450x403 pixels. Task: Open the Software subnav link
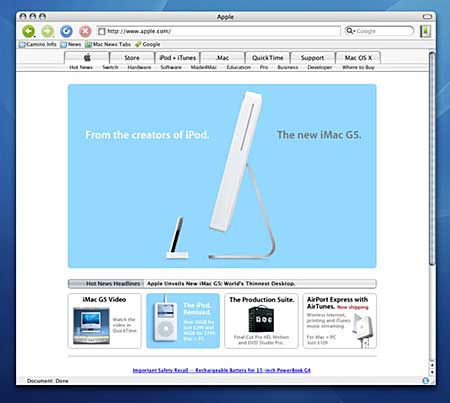[171, 67]
